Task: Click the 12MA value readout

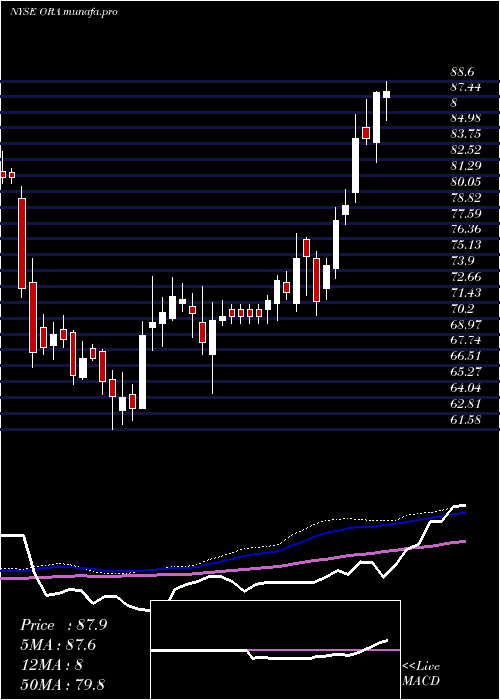Action: [52, 665]
